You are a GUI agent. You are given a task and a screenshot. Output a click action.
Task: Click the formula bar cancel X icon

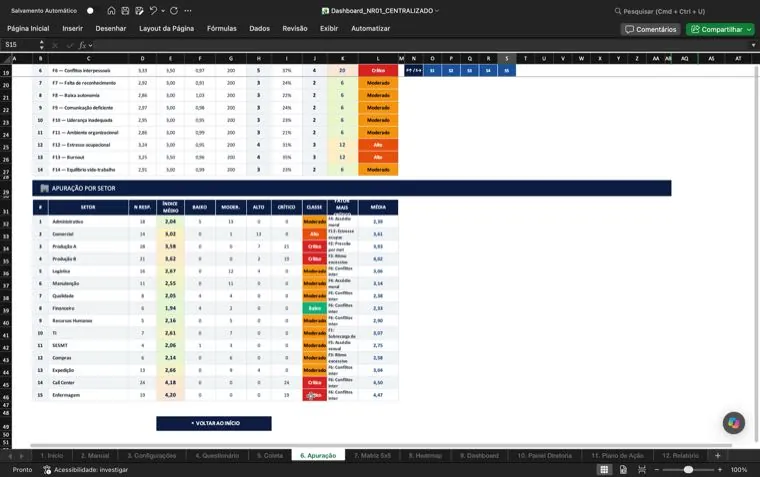(55, 45)
